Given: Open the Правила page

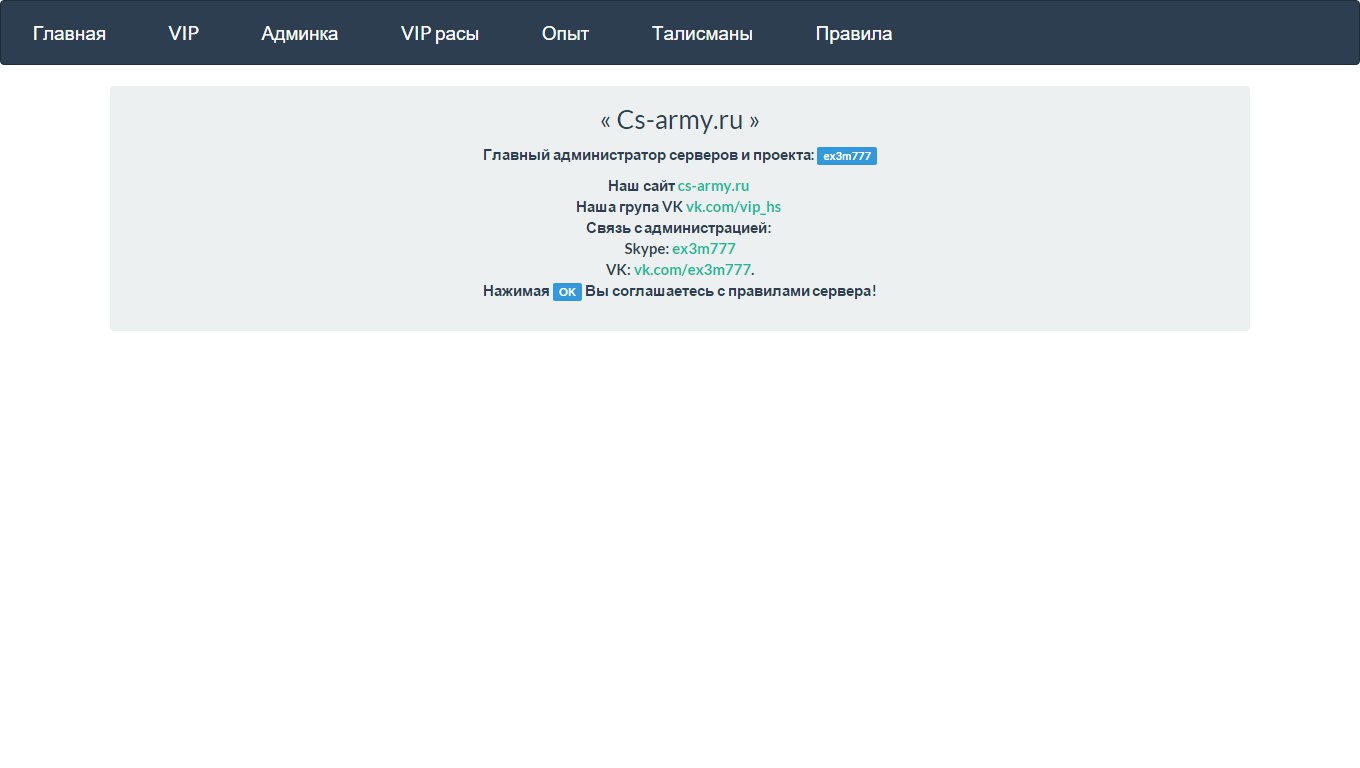Looking at the screenshot, I should click(854, 33).
